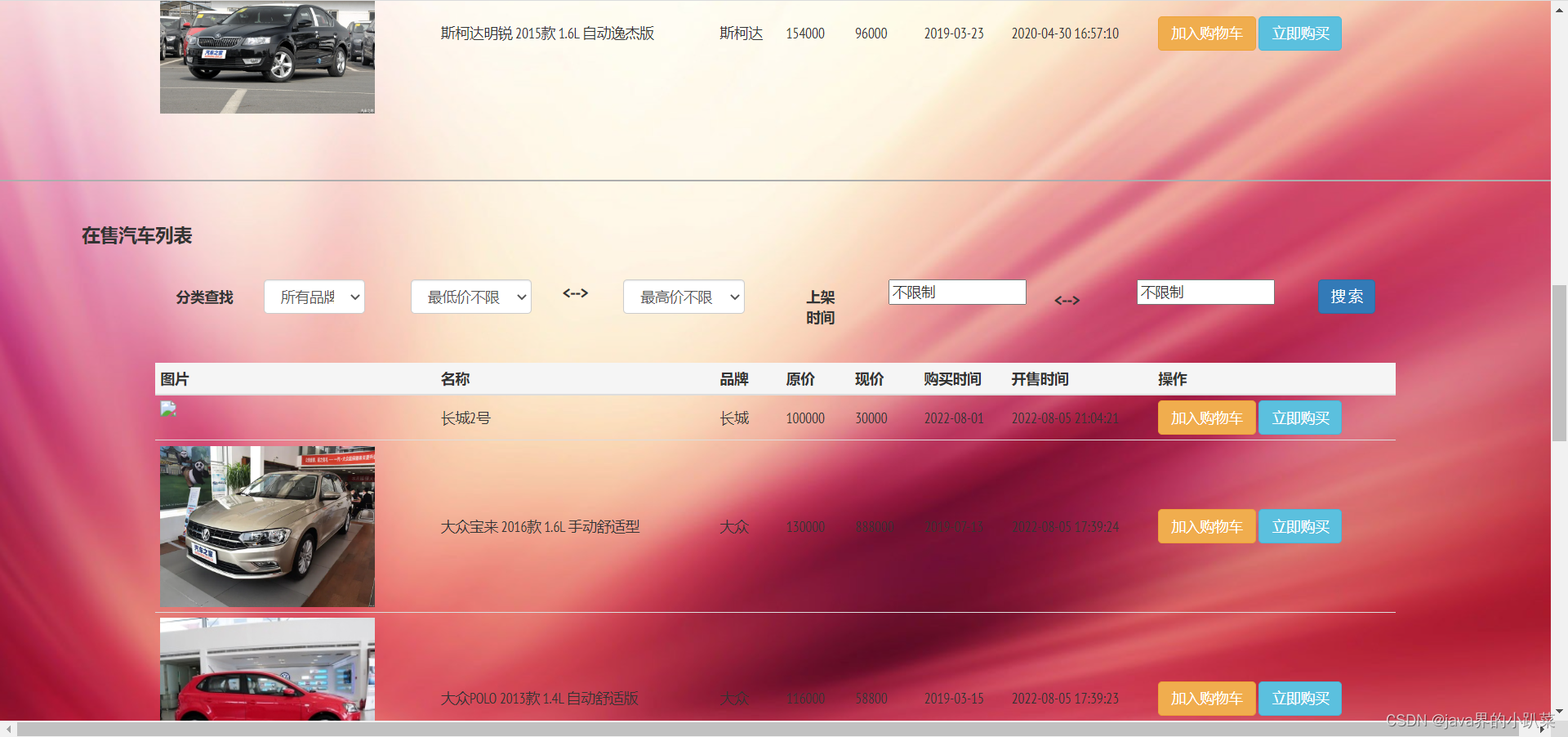The width and height of the screenshot is (1568, 737).
Task: Select the 2022-08-05 17:39:23 sale time
Action: click(x=1065, y=699)
